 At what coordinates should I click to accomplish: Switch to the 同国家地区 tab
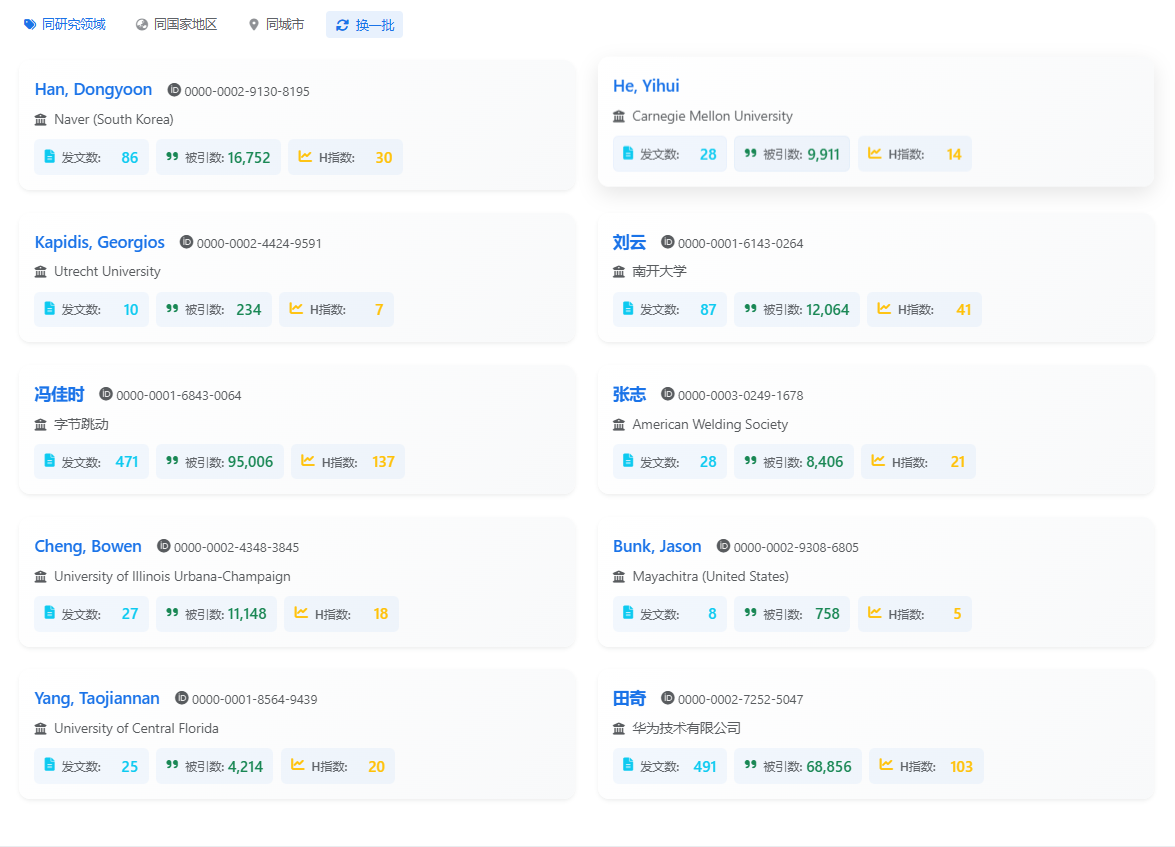tap(176, 24)
